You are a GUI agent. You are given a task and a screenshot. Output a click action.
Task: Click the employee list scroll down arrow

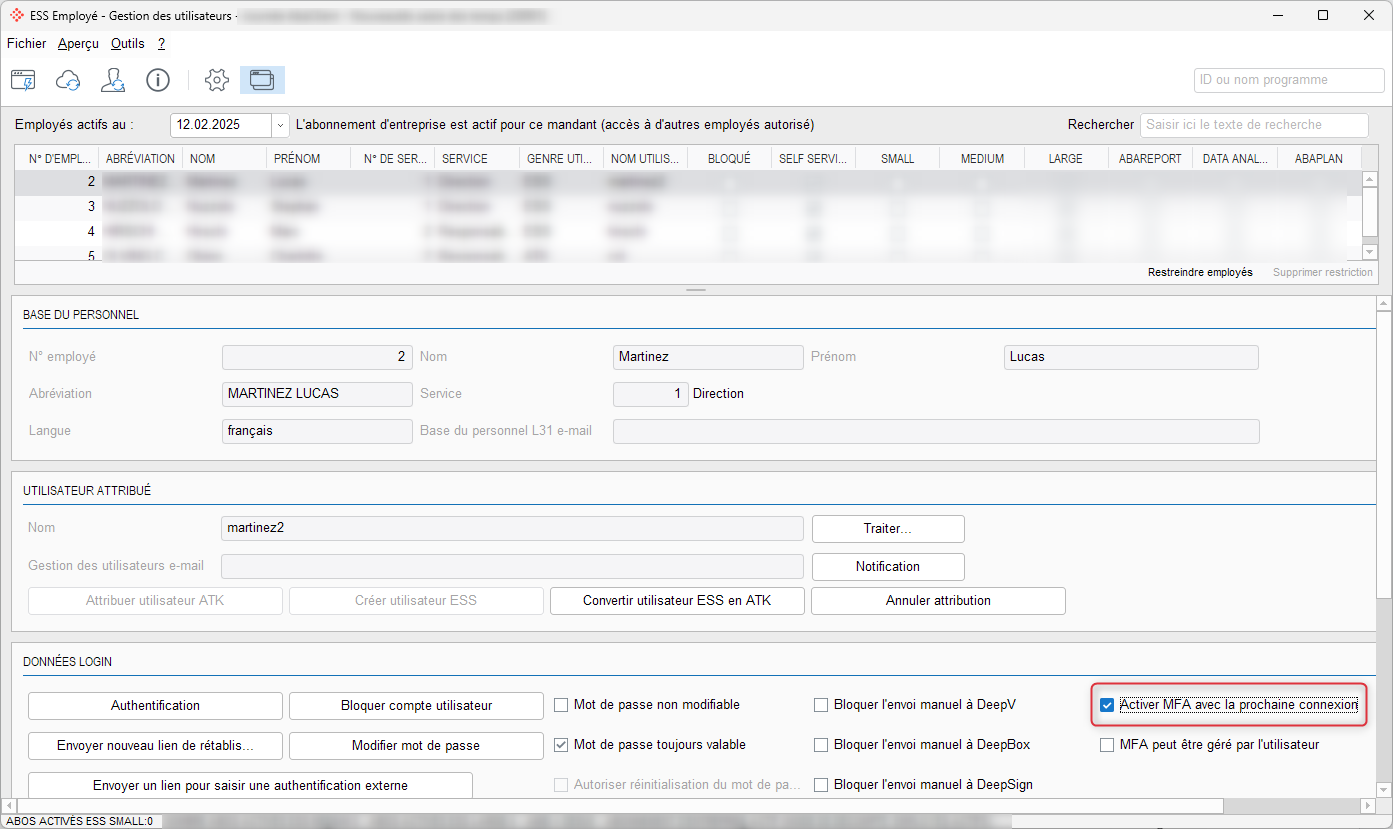click(1369, 252)
